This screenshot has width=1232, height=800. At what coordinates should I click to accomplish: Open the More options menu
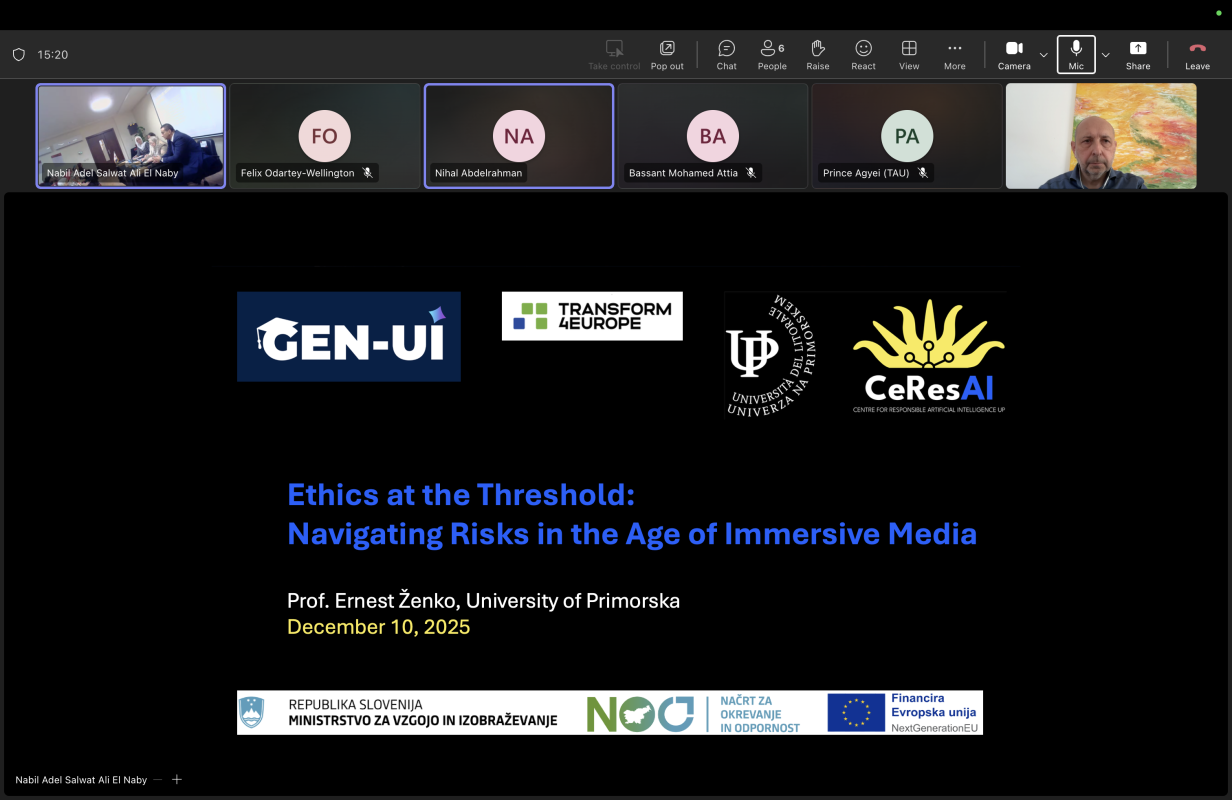point(954,54)
